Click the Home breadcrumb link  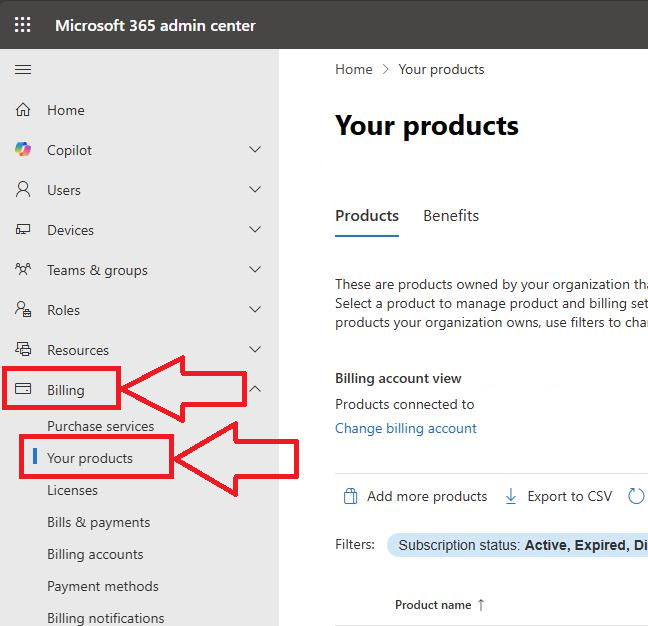(x=354, y=69)
